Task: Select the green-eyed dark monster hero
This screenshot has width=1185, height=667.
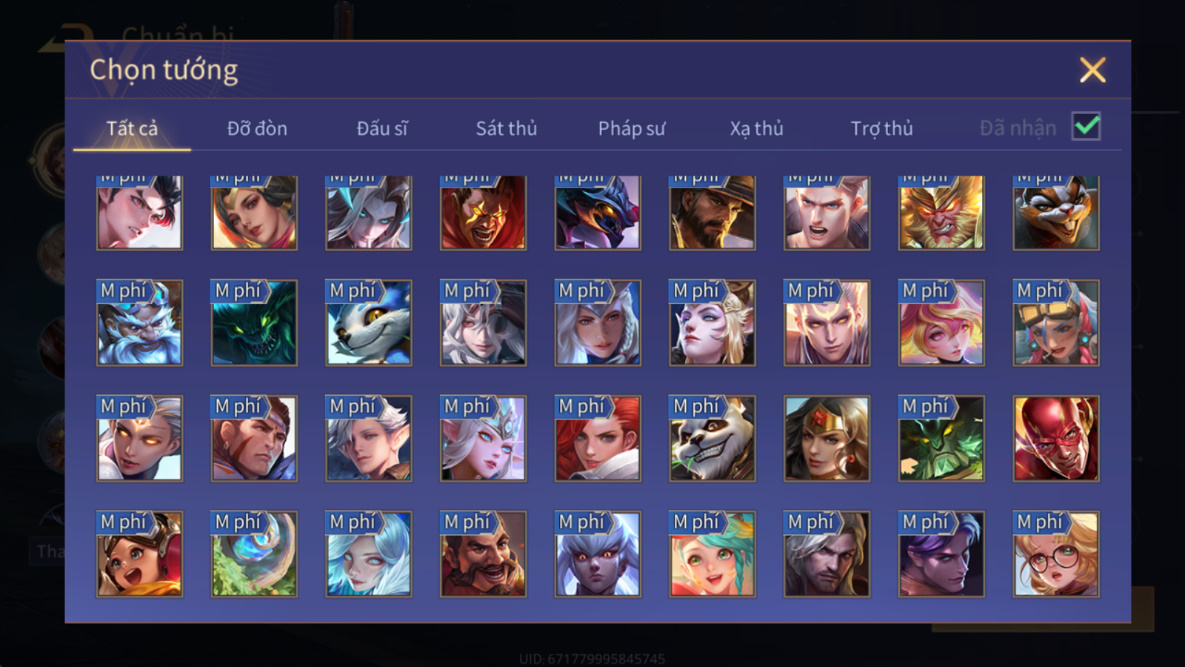Action: (254, 323)
